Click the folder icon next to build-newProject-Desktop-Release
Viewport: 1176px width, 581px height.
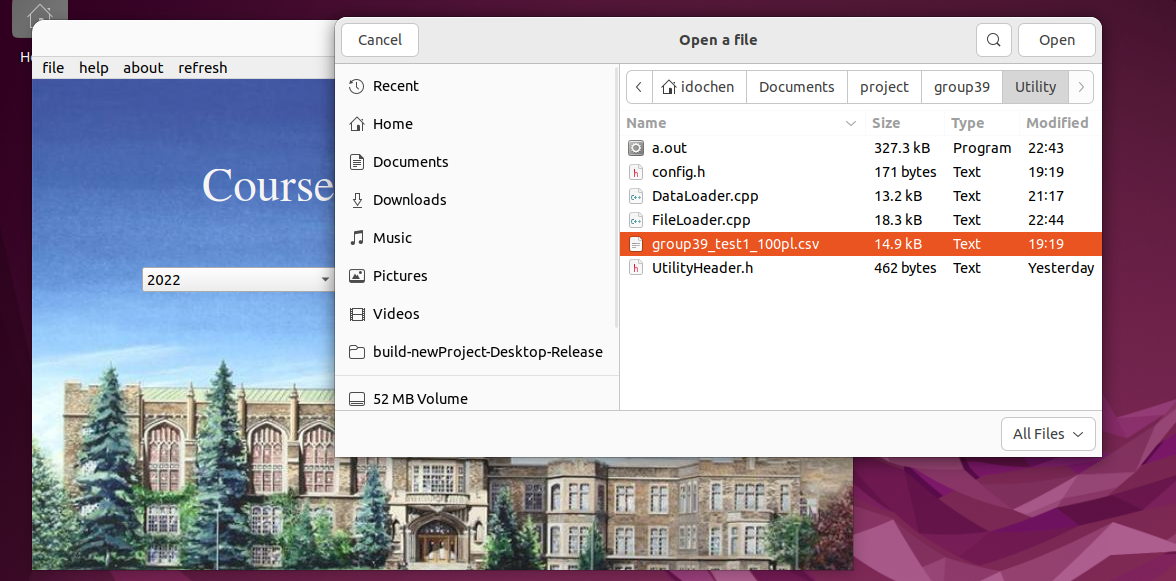(x=358, y=352)
